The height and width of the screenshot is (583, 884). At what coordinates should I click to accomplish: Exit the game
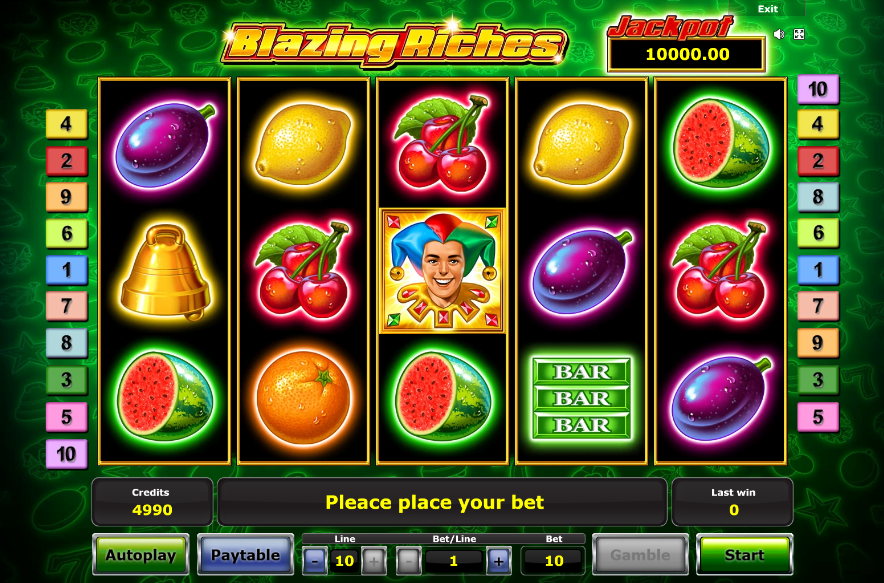coord(767,9)
